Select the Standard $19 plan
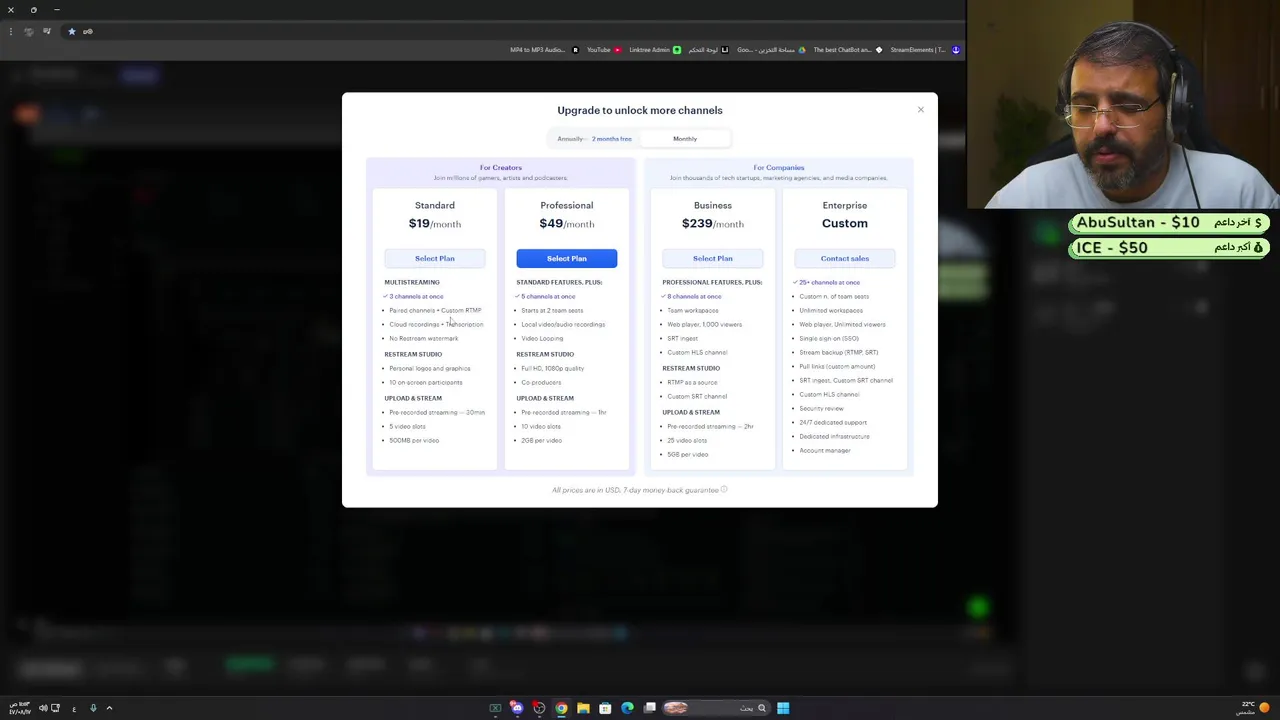1280x720 pixels. tap(435, 258)
